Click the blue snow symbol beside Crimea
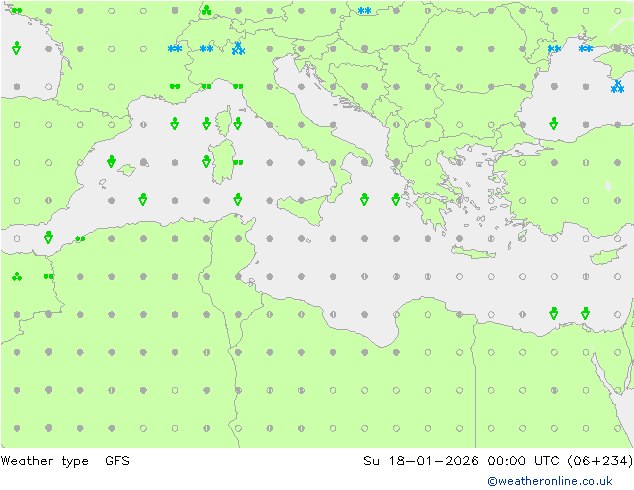 (617, 87)
